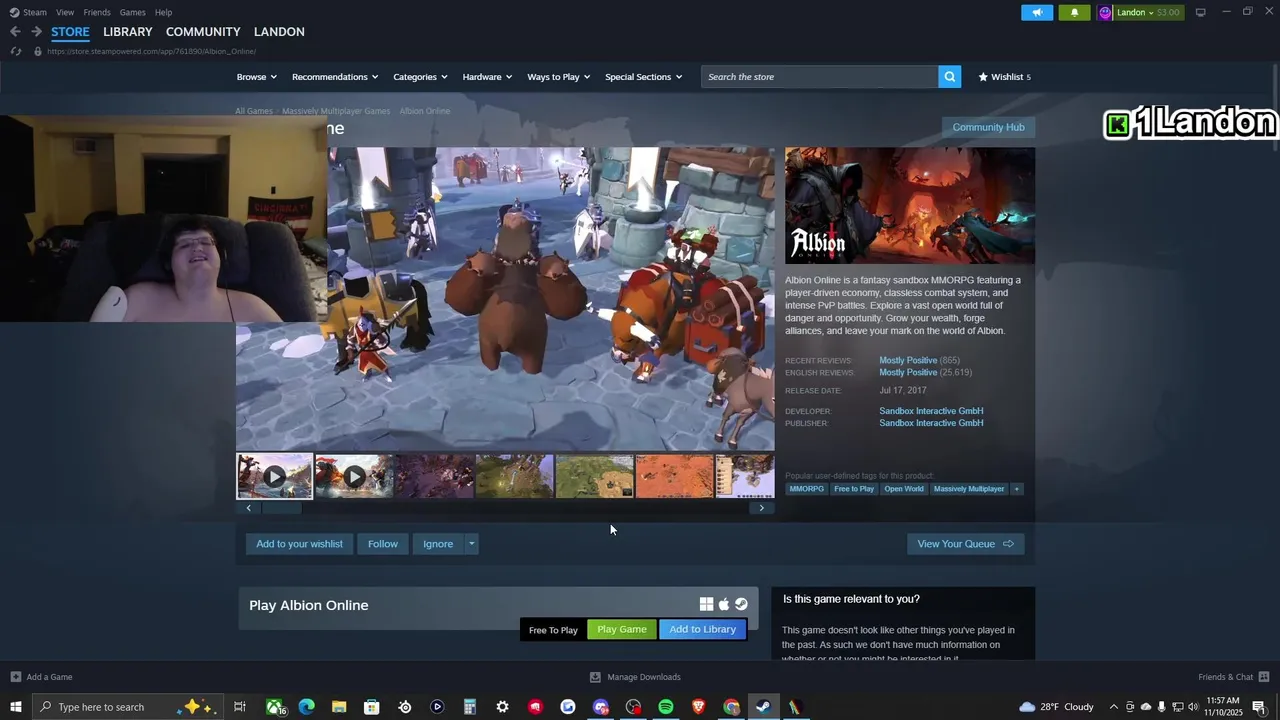Open Wishlist link with star
The image size is (1280, 720).
coord(1004,77)
